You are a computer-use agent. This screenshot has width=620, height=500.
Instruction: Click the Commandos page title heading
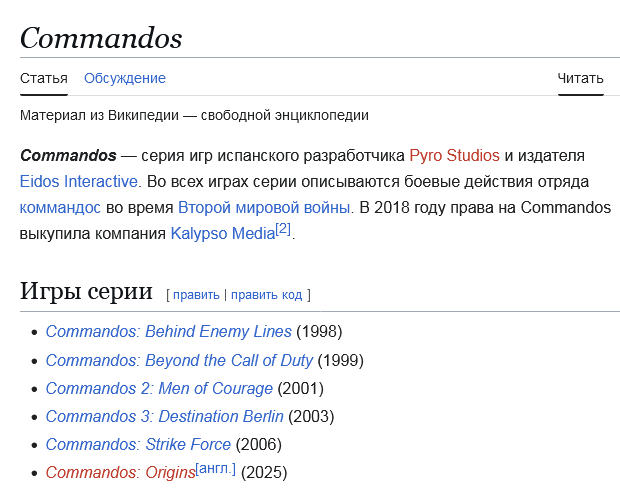(x=101, y=38)
